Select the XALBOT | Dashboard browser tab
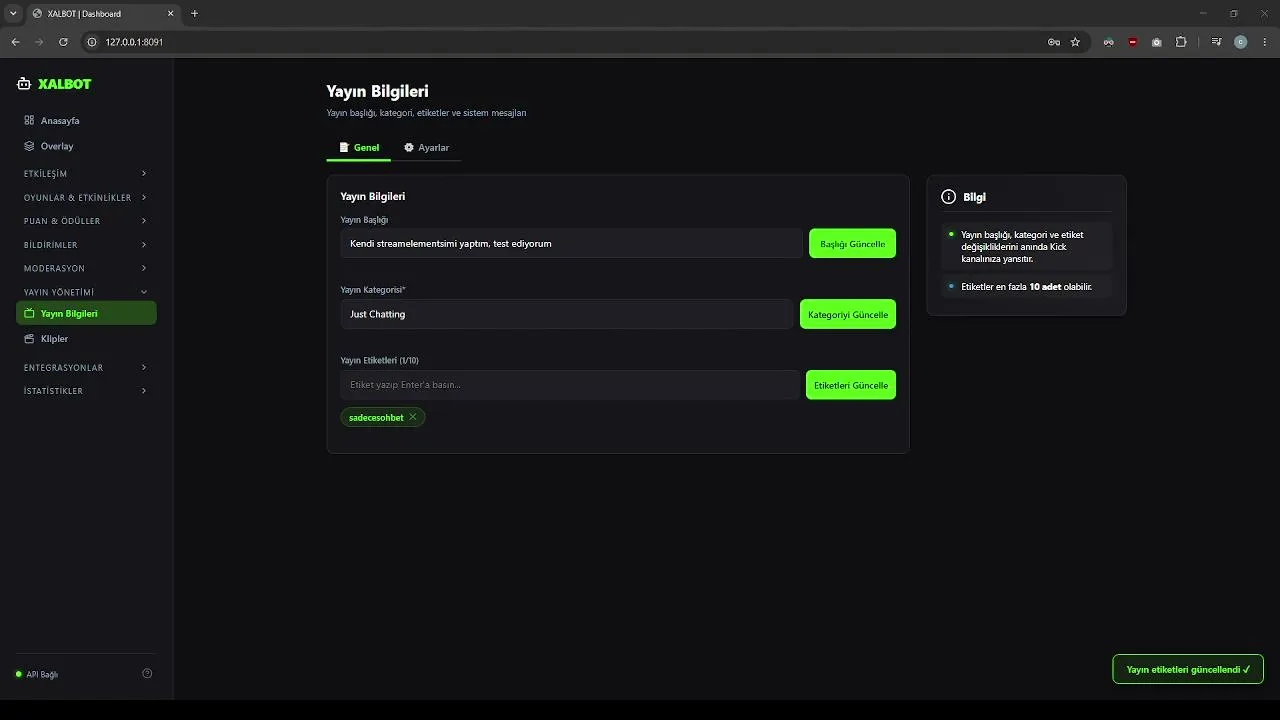 tap(103, 14)
